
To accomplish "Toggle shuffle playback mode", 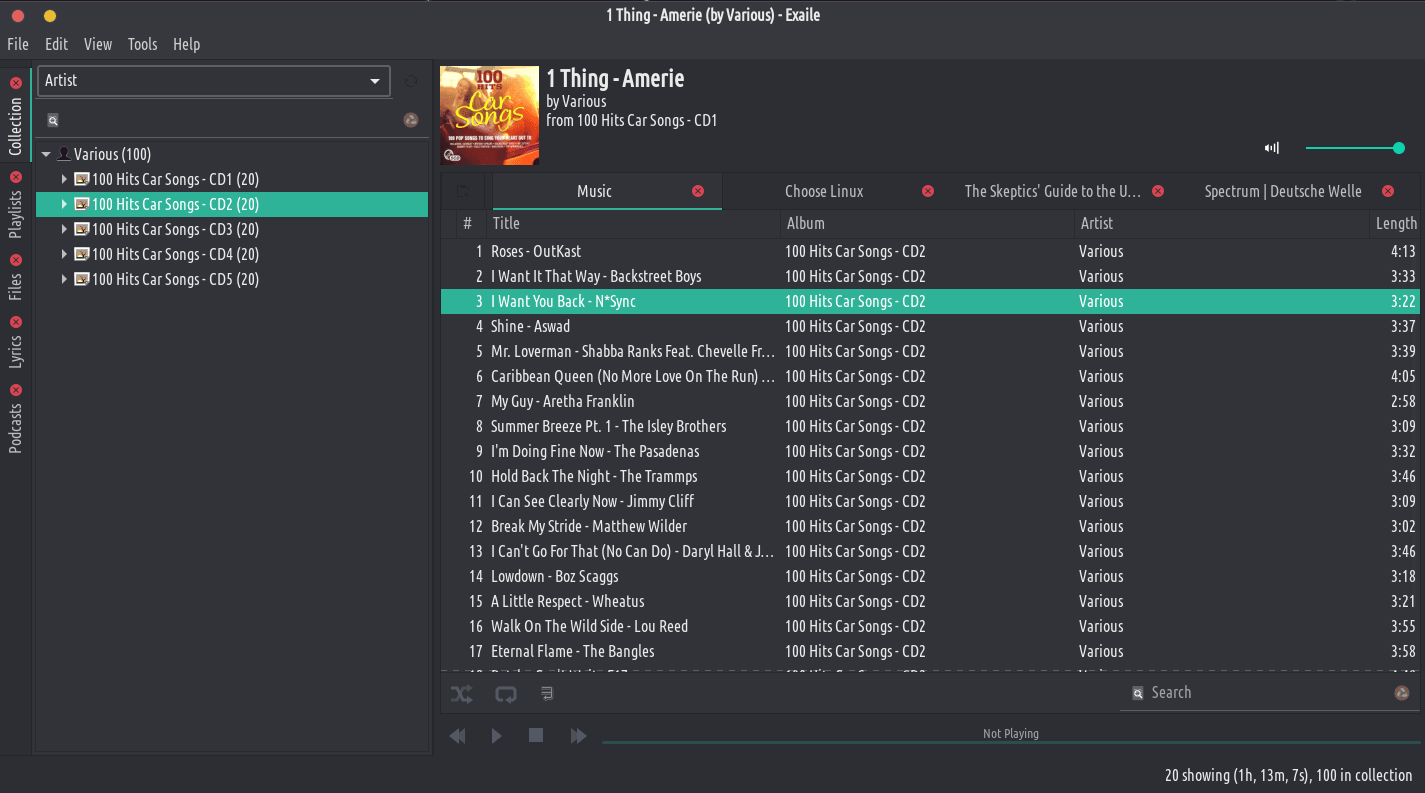I will [461, 693].
